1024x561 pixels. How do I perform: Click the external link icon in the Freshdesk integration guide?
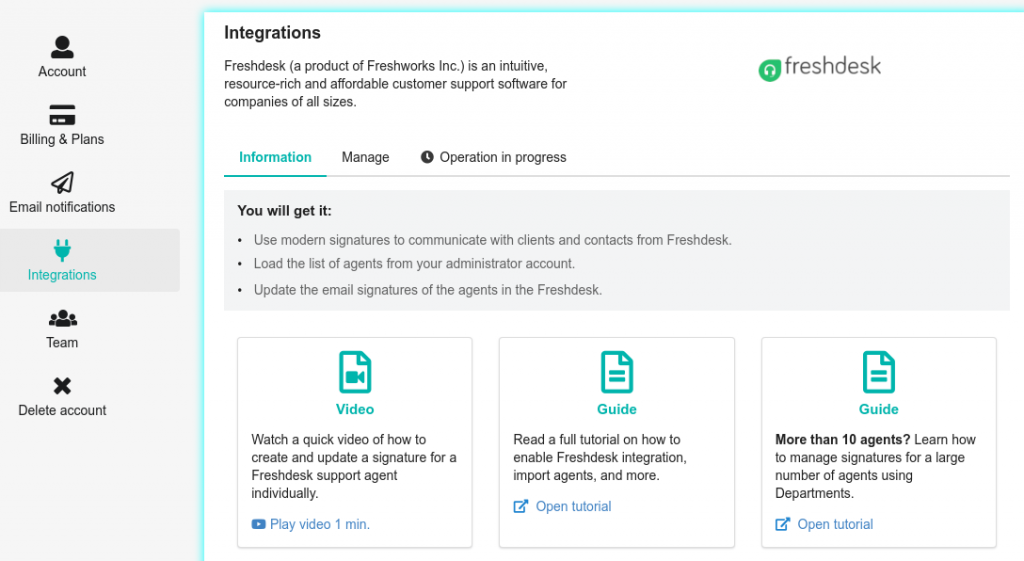click(x=520, y=506)
